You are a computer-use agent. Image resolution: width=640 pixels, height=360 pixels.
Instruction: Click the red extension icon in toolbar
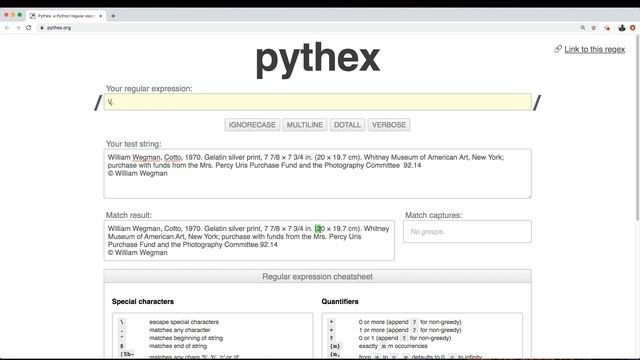[x=607, y=28]
